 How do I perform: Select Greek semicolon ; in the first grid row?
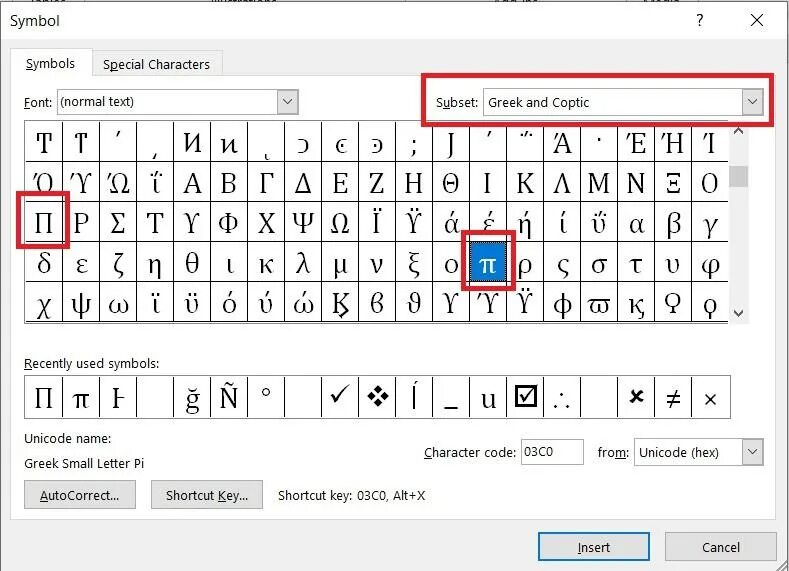(414, 142)
